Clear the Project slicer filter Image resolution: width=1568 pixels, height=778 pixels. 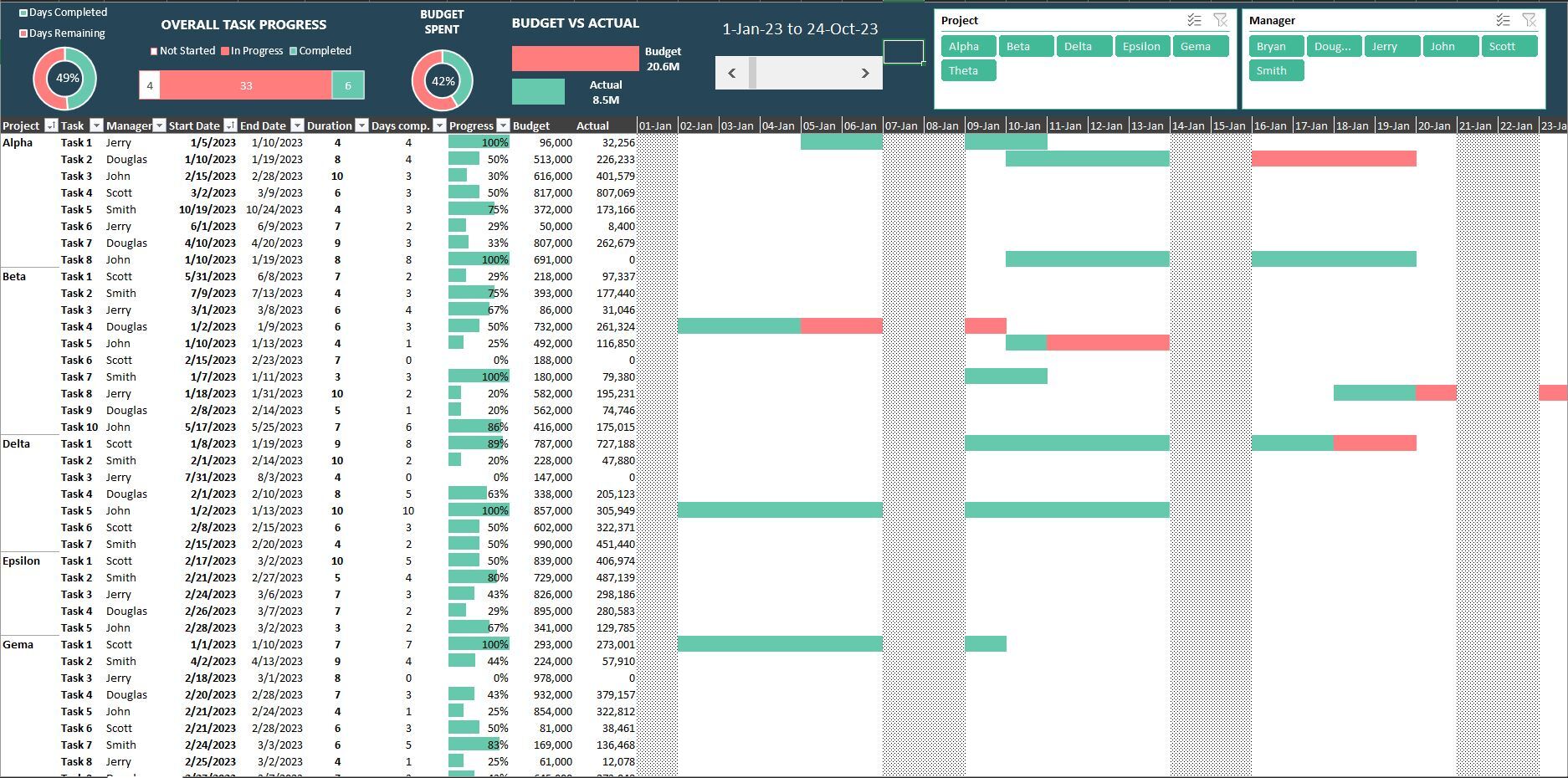point(1221,20)
